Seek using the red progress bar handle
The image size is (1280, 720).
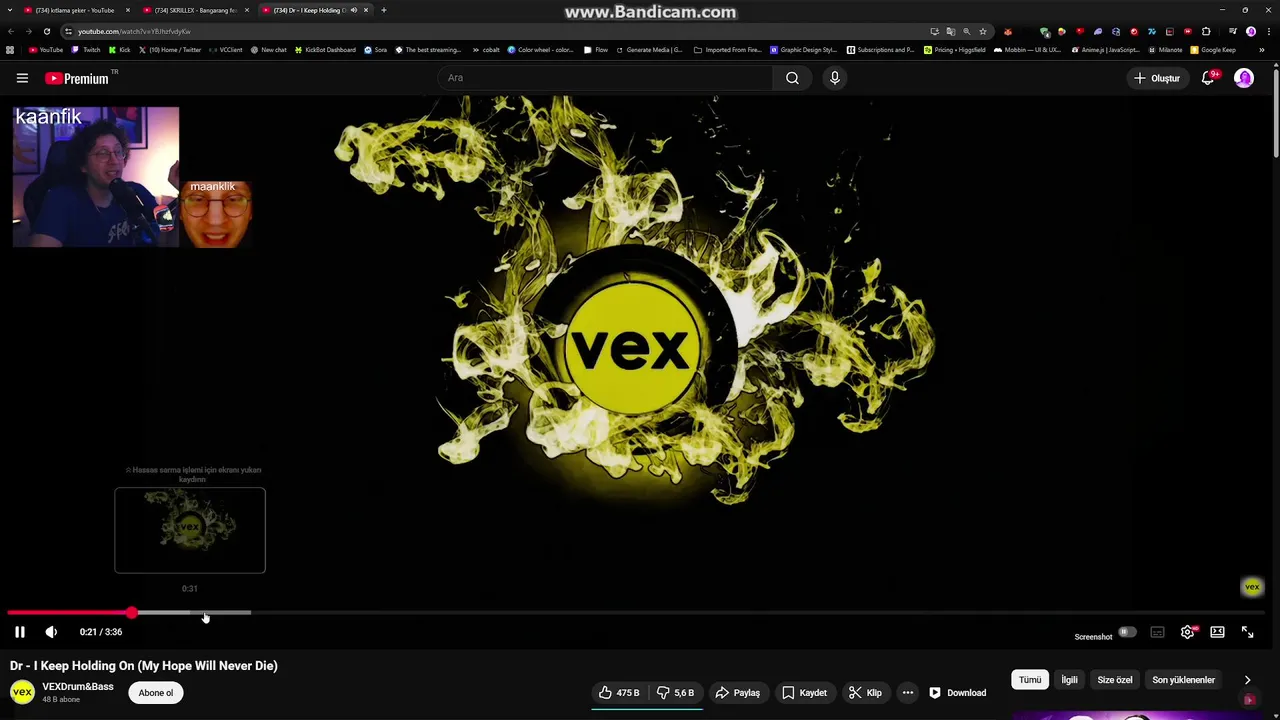click(x=132, y=612)
